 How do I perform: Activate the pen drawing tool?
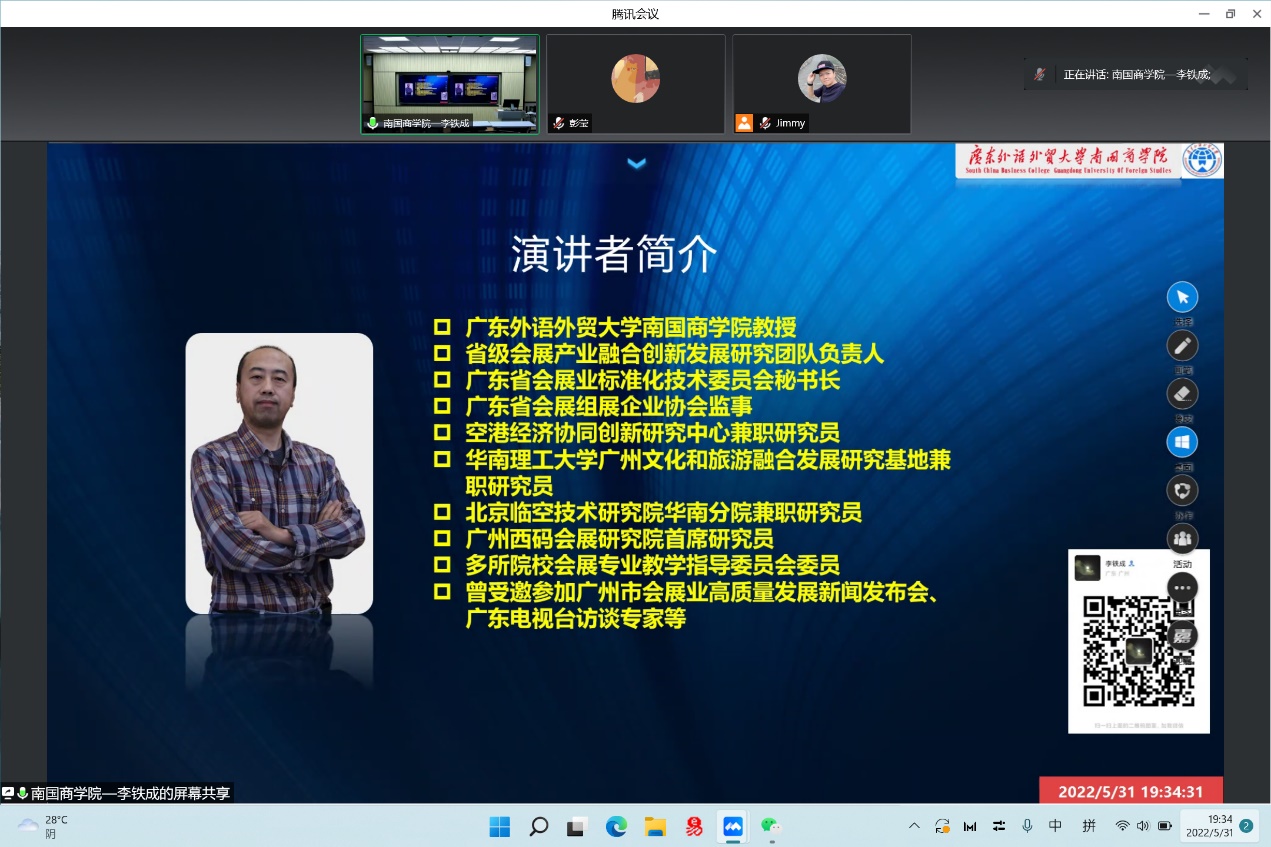coord(1182,346)
